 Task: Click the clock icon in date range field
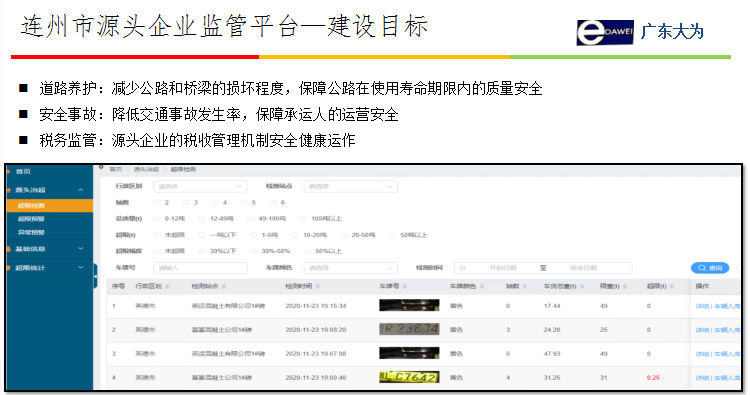click(x=463, y=268)
